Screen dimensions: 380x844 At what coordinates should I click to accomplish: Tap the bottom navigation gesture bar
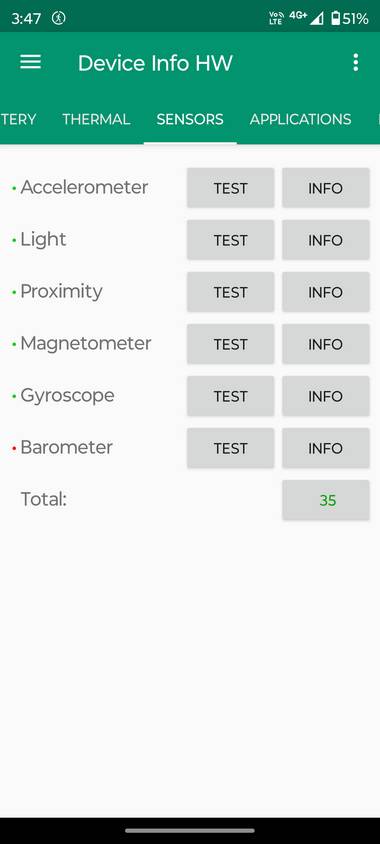pyautogui.click(x=190, y=831)
